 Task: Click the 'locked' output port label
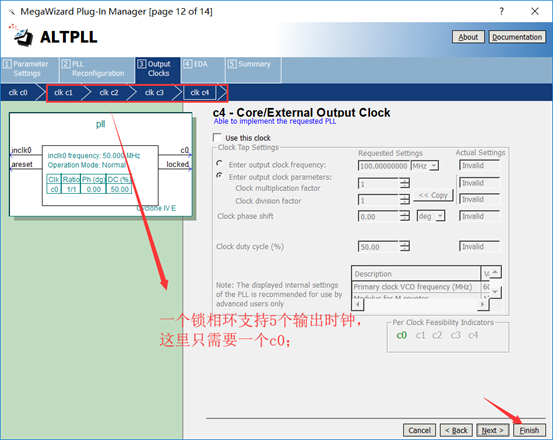click(177, 164)
